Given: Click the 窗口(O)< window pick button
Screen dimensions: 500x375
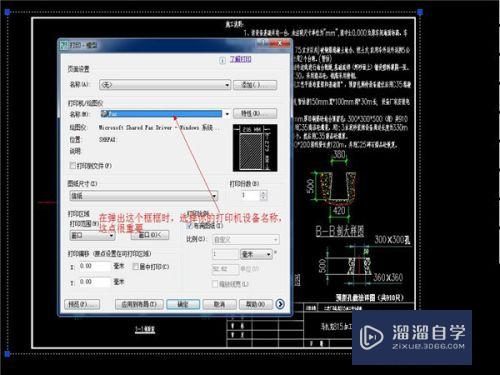Looking at the screenshot, I should click(x=150, y=235).
